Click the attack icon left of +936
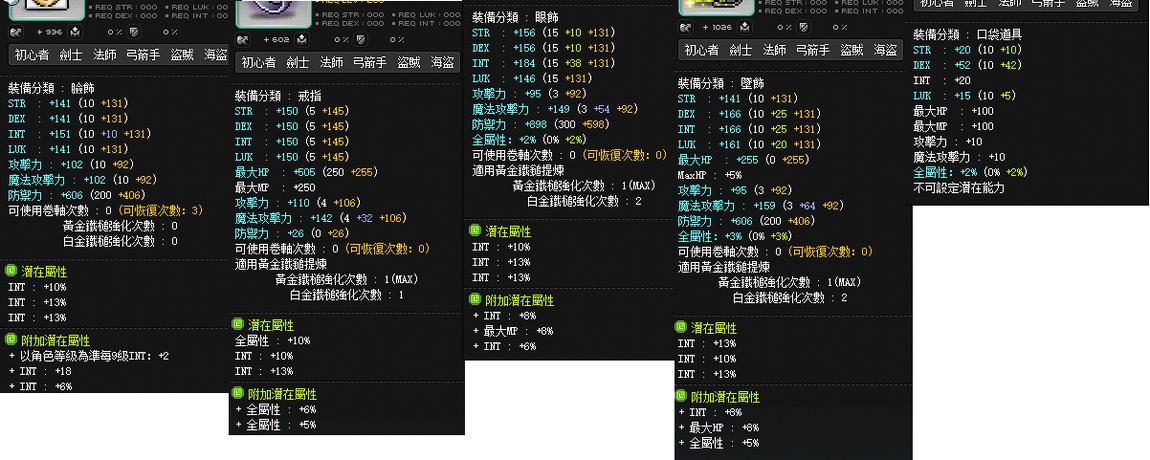The height and width of the screenshot is (460, 1150). pos(15,31)
